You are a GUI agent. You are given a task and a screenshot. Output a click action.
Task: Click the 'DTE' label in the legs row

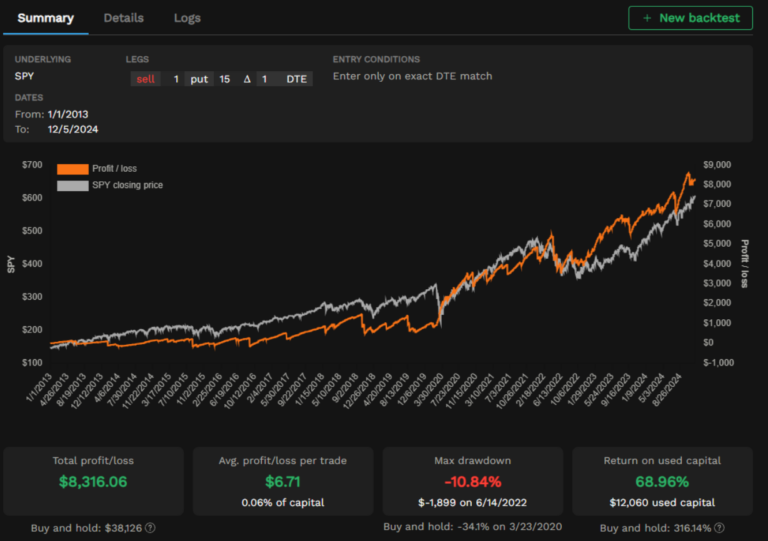pos(297,79)
